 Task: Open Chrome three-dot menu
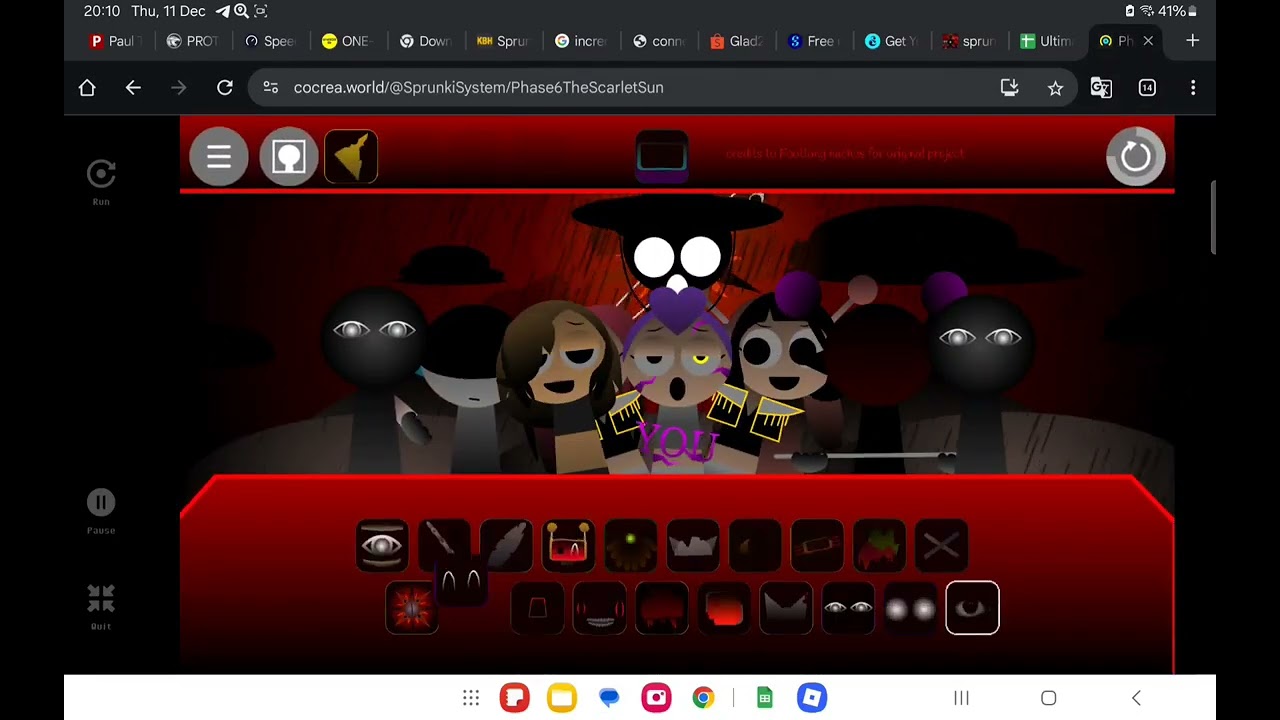tap(1193, 88)
